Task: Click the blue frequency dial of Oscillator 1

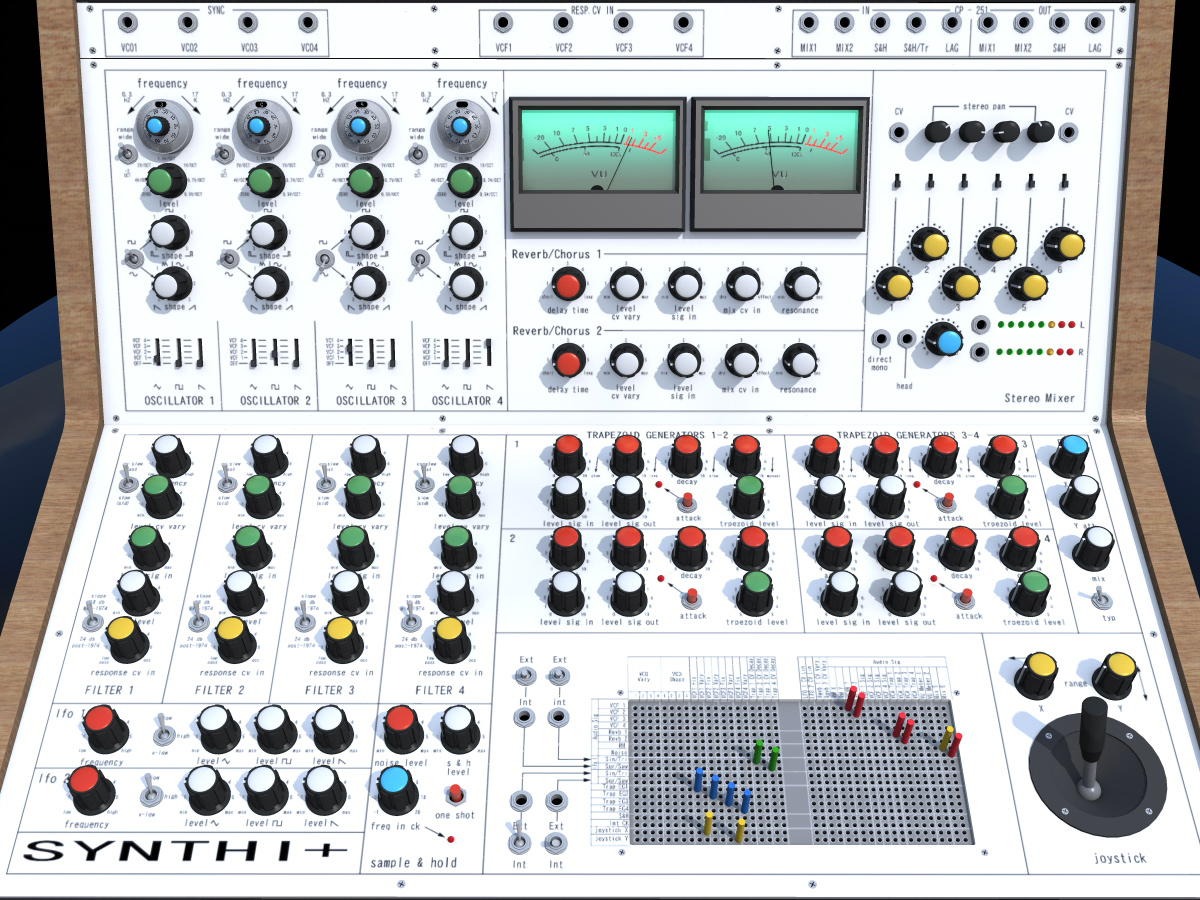Action: [155, 128]
